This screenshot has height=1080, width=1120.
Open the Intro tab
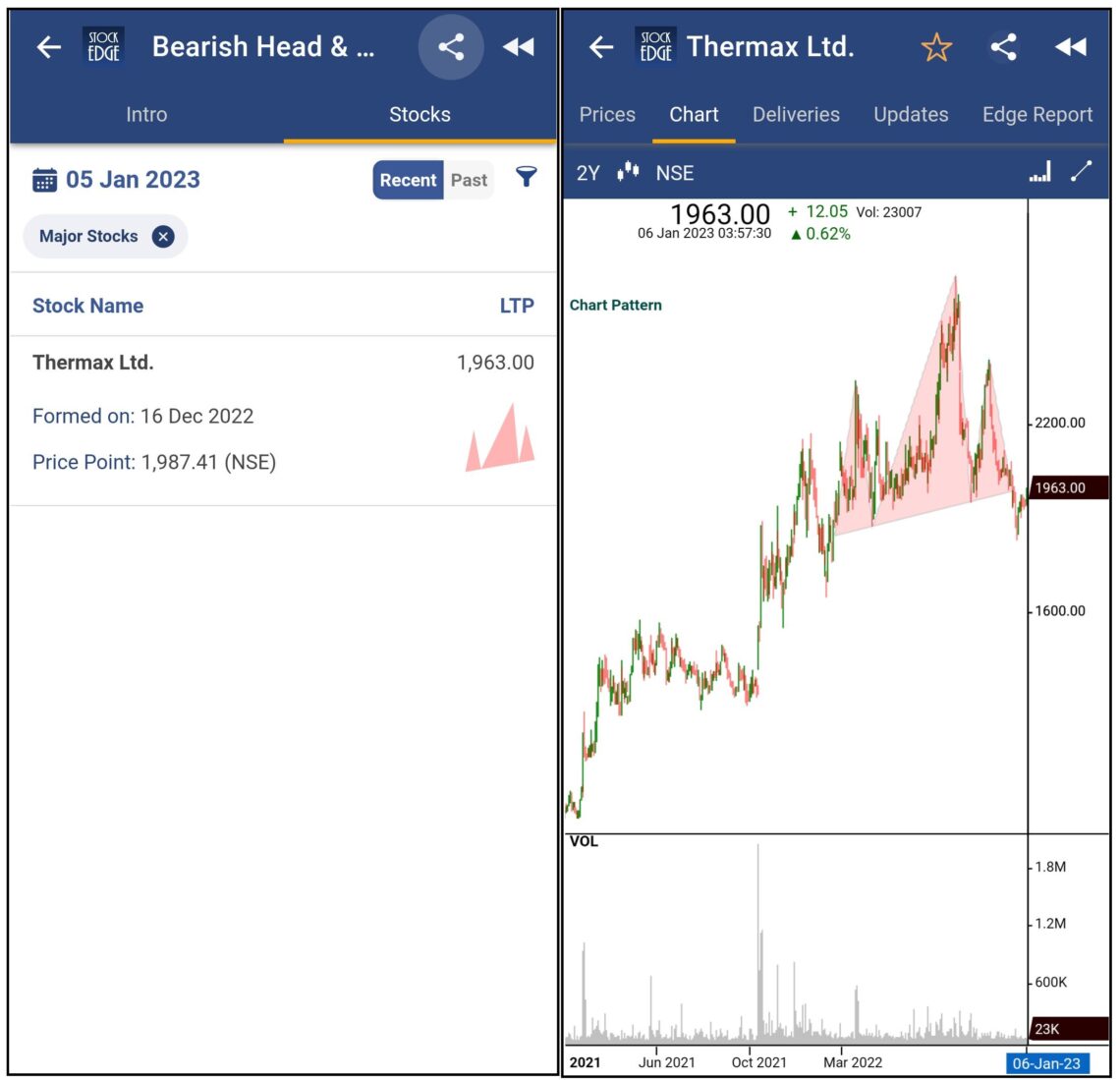tap(145, 114)
